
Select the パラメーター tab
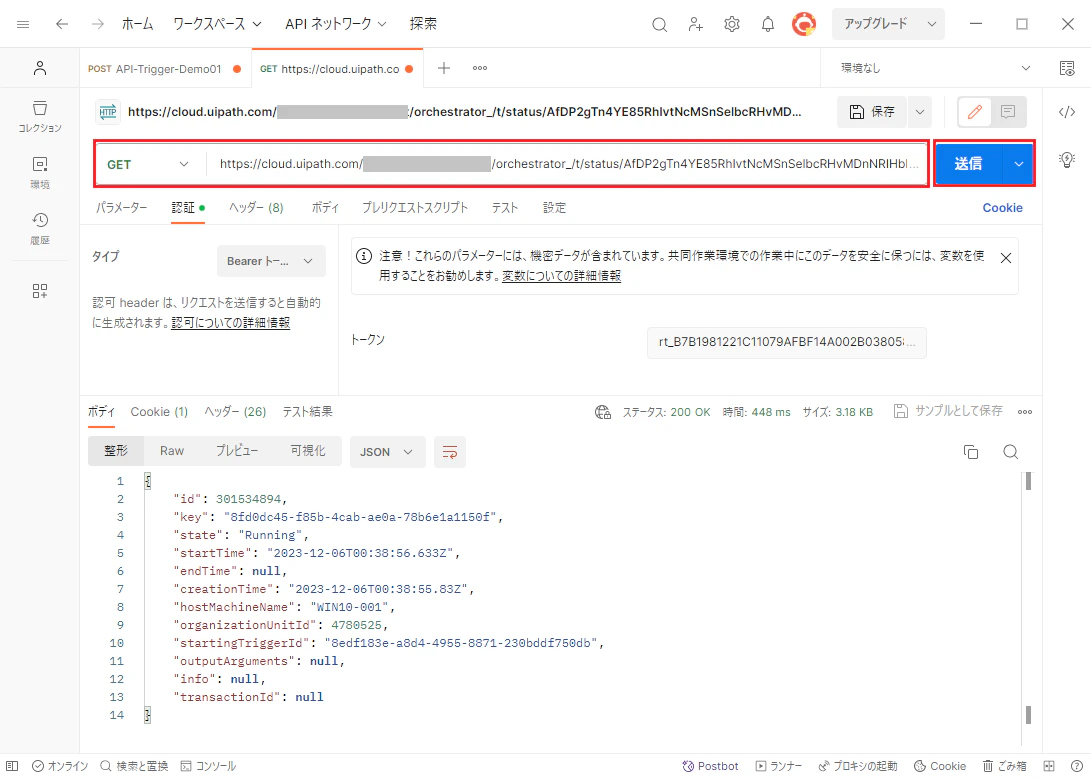pos(121,208)
